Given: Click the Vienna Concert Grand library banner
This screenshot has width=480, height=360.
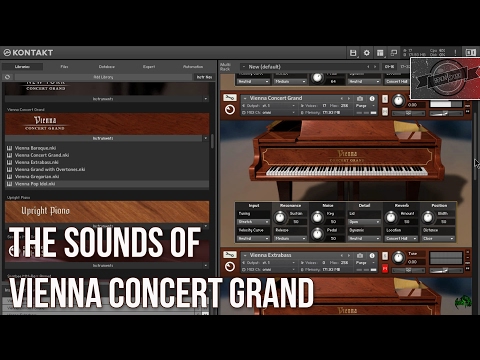Looking at the screenshot, I should click(107, 124).
